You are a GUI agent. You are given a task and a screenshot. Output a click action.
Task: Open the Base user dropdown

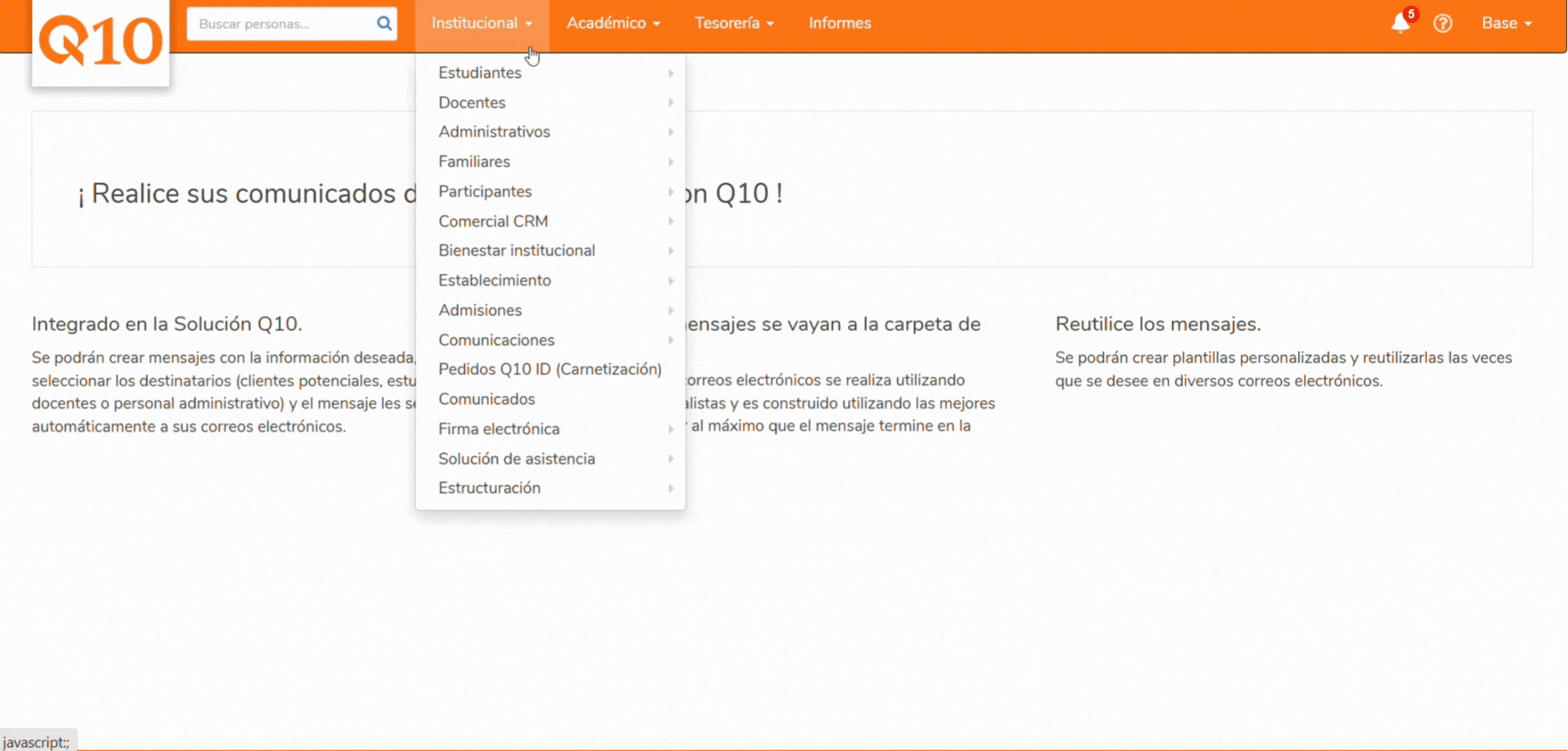[1506, 23]
